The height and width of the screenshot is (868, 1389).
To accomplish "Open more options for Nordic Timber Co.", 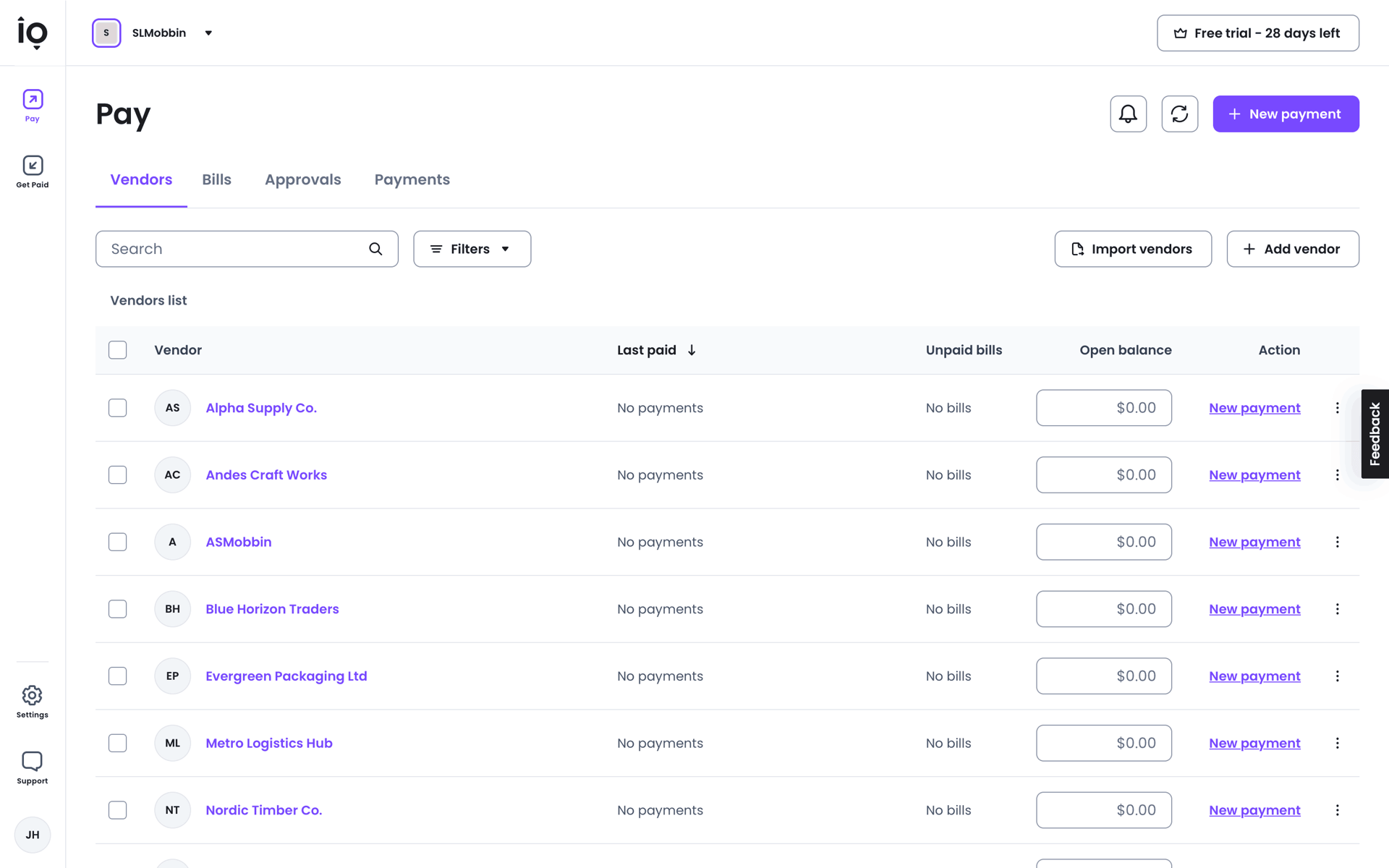I will coord(1337,810).
